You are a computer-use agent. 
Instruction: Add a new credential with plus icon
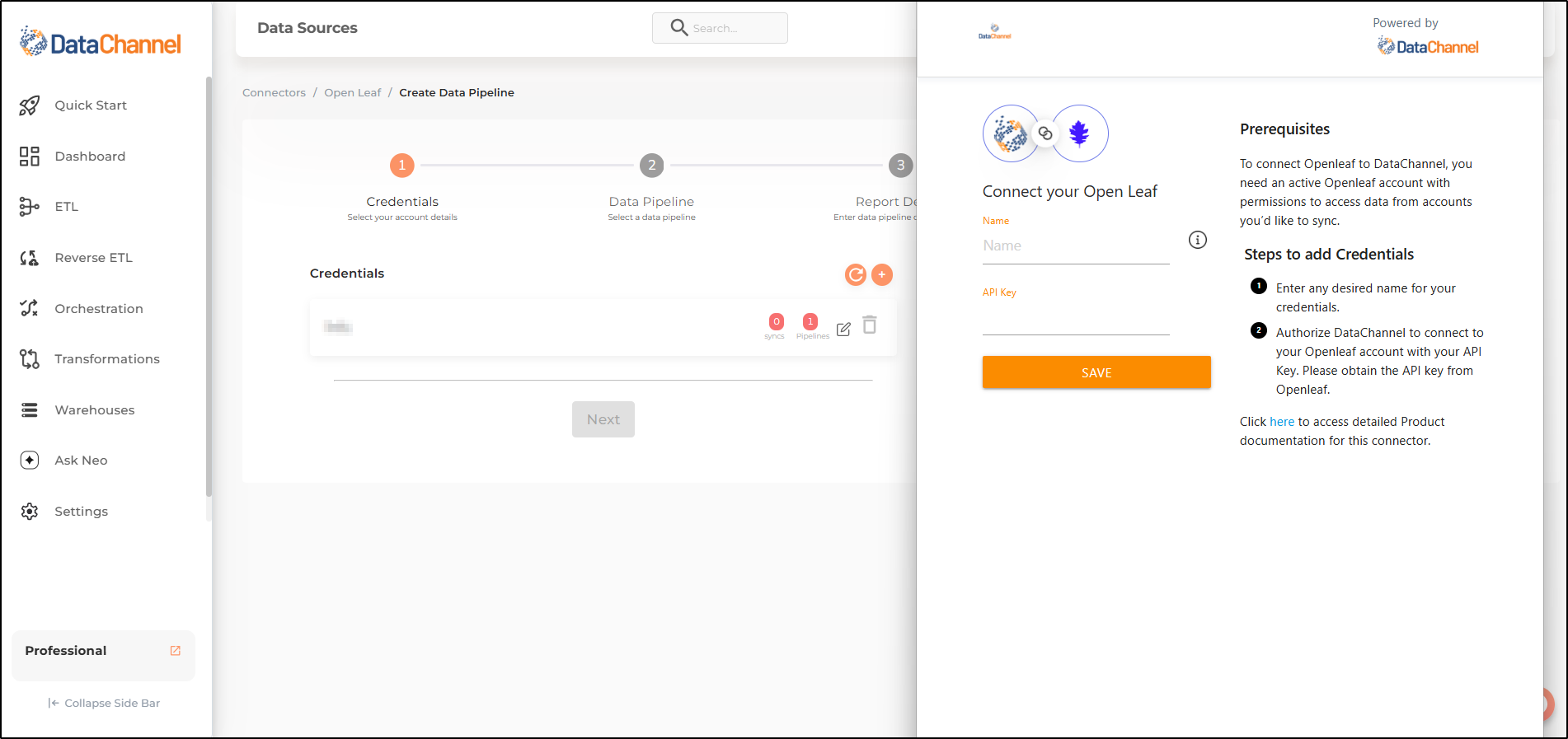coord(882,275)
